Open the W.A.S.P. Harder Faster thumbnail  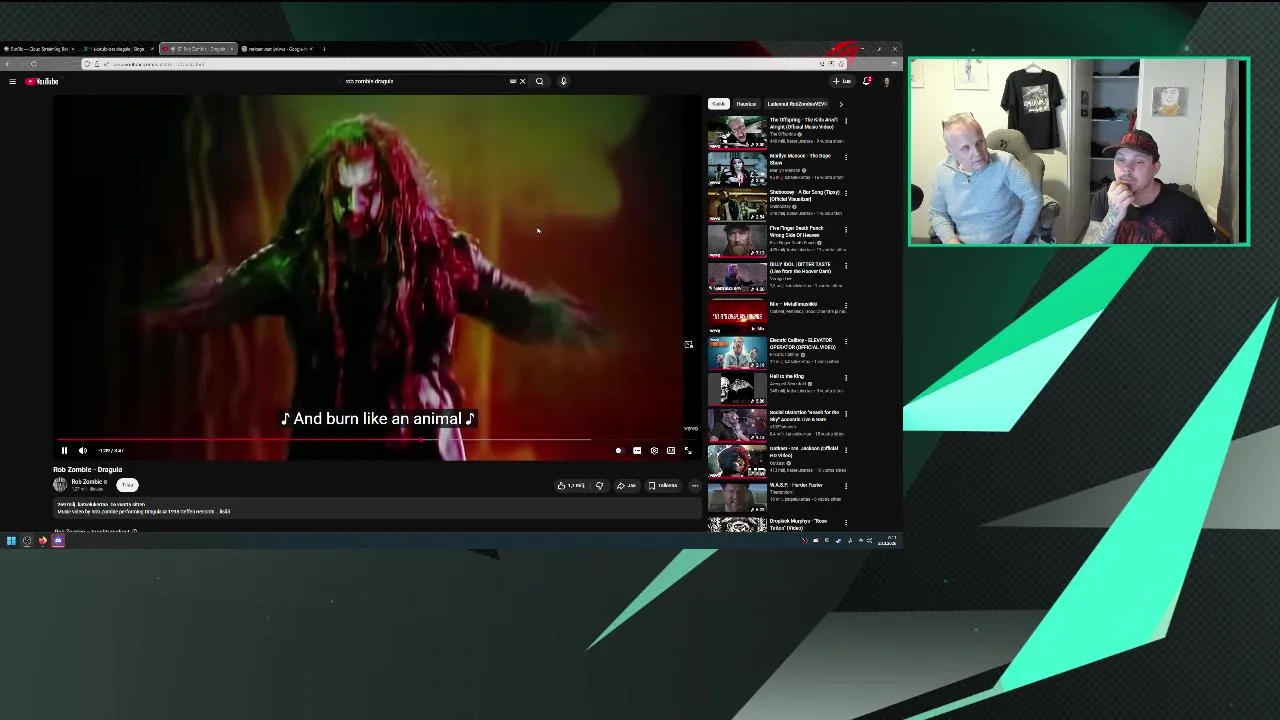[x=737, y=497]
